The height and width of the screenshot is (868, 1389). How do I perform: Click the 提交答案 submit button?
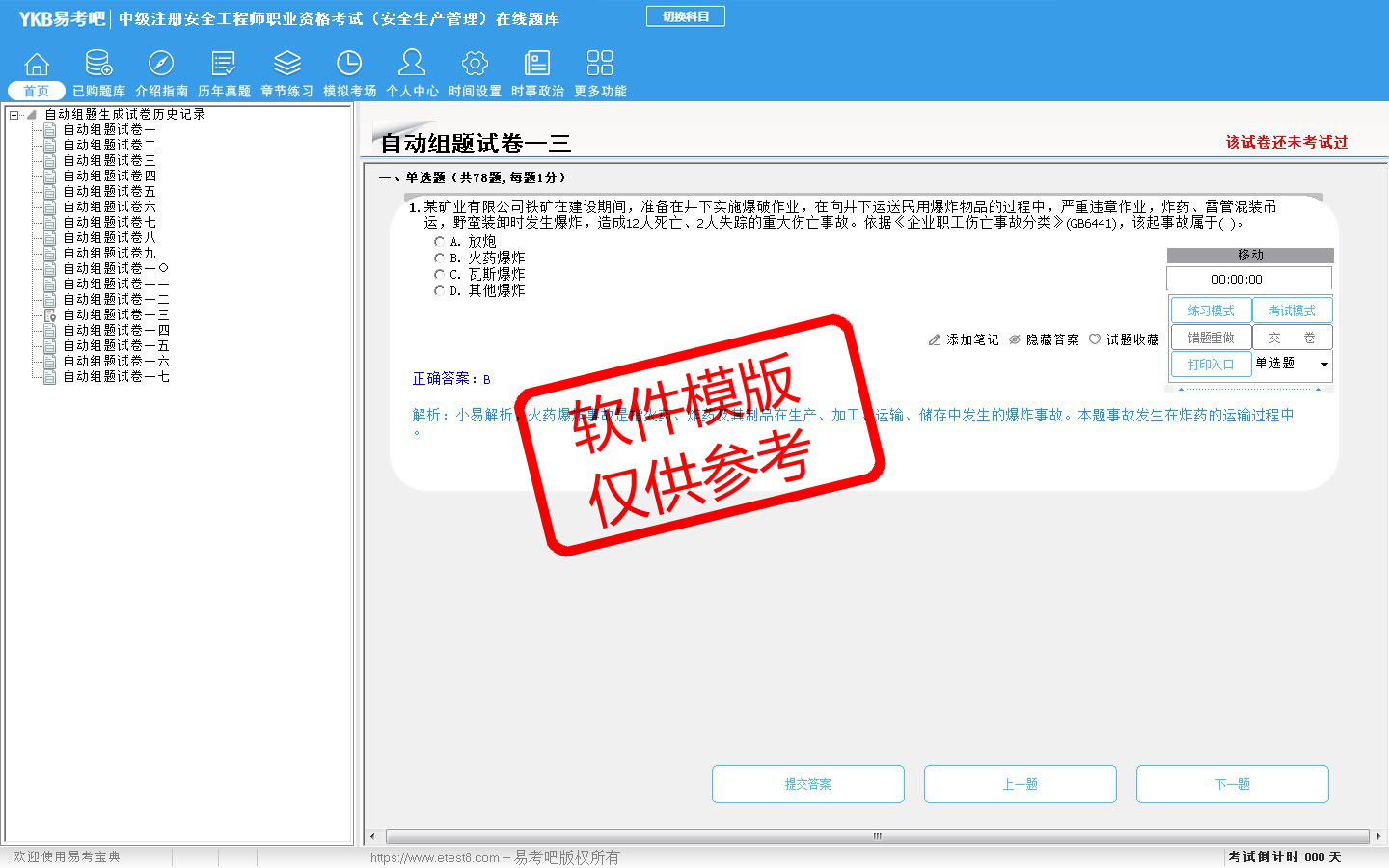(x=807, y=784)
